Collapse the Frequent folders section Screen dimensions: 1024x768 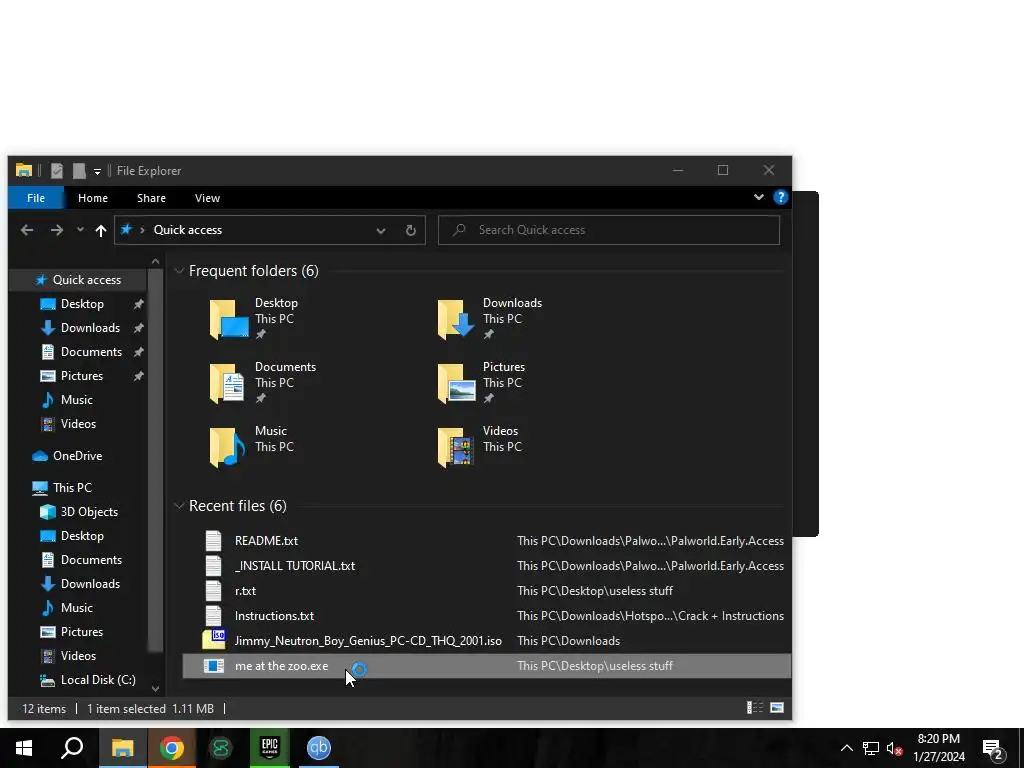point(179,270)
